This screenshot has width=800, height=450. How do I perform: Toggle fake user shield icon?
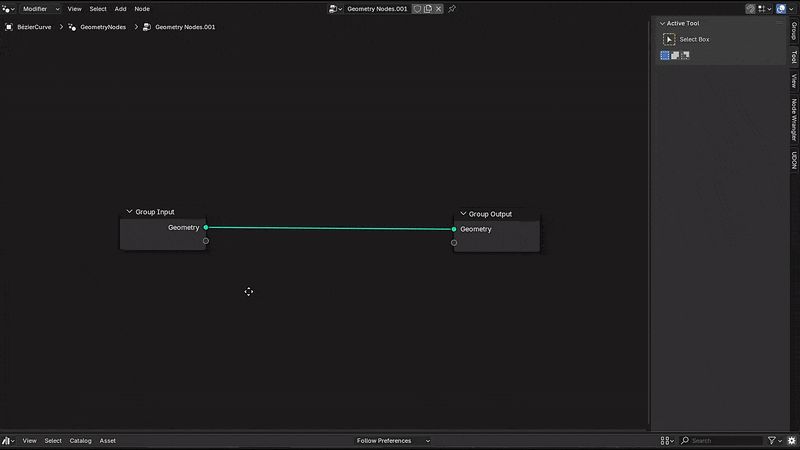tap(417, 9)
